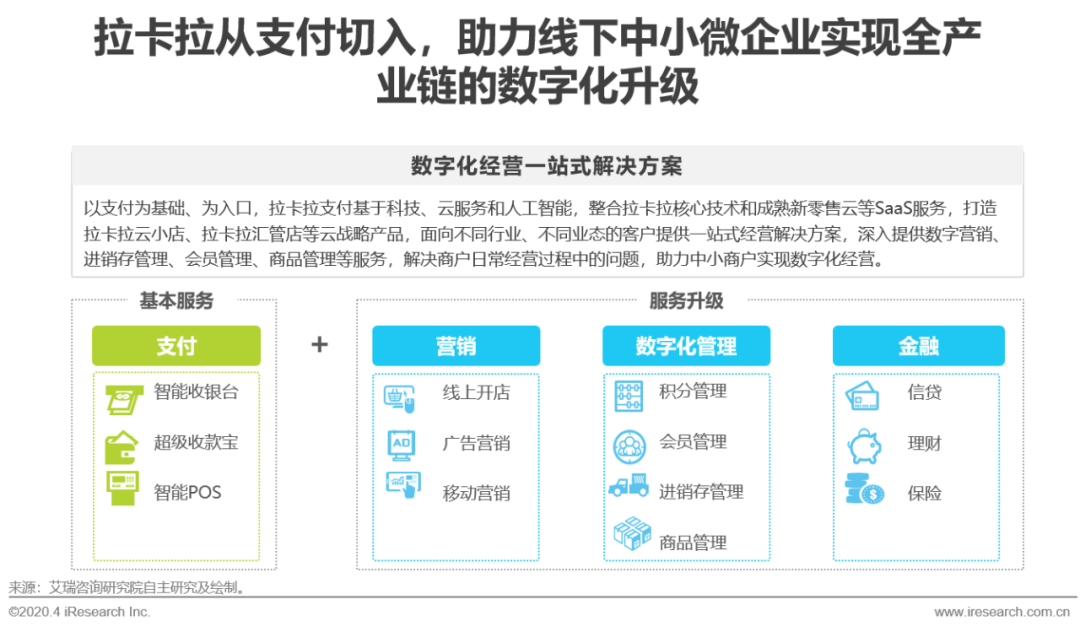Click the 服务升级 section label
Viewport: 1080px width, 632px height.
pyautogui.click(x=687, y=301)
